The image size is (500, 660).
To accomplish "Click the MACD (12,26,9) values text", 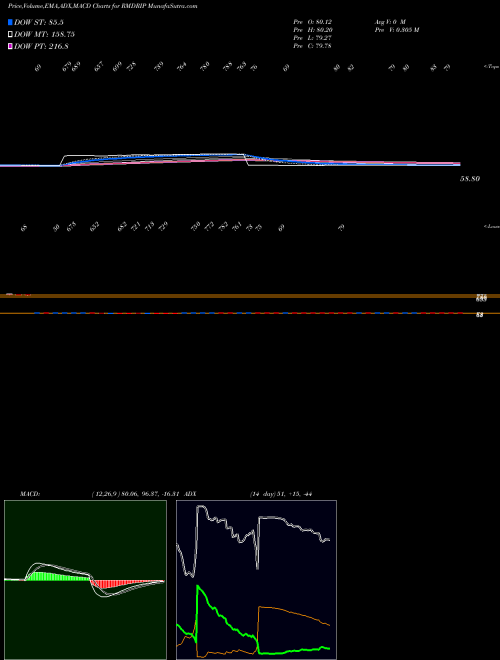I will [x=136, y=494].
